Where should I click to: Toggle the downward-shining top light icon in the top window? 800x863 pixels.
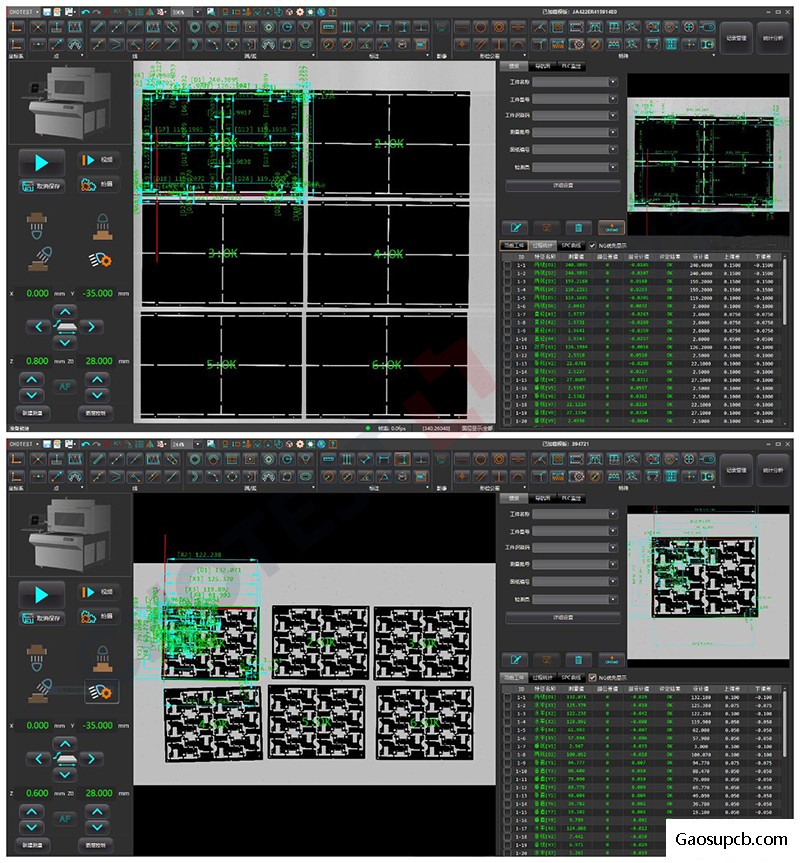37,226
